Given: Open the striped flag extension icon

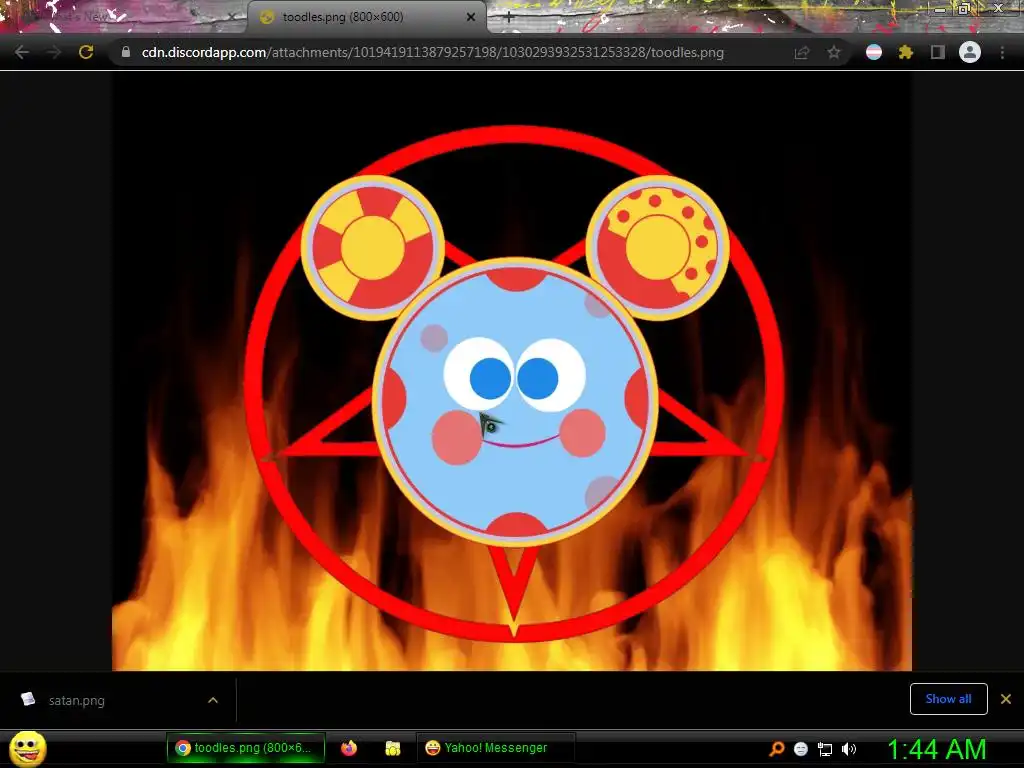Looking at the screenshot, I should tap(874, 52).
